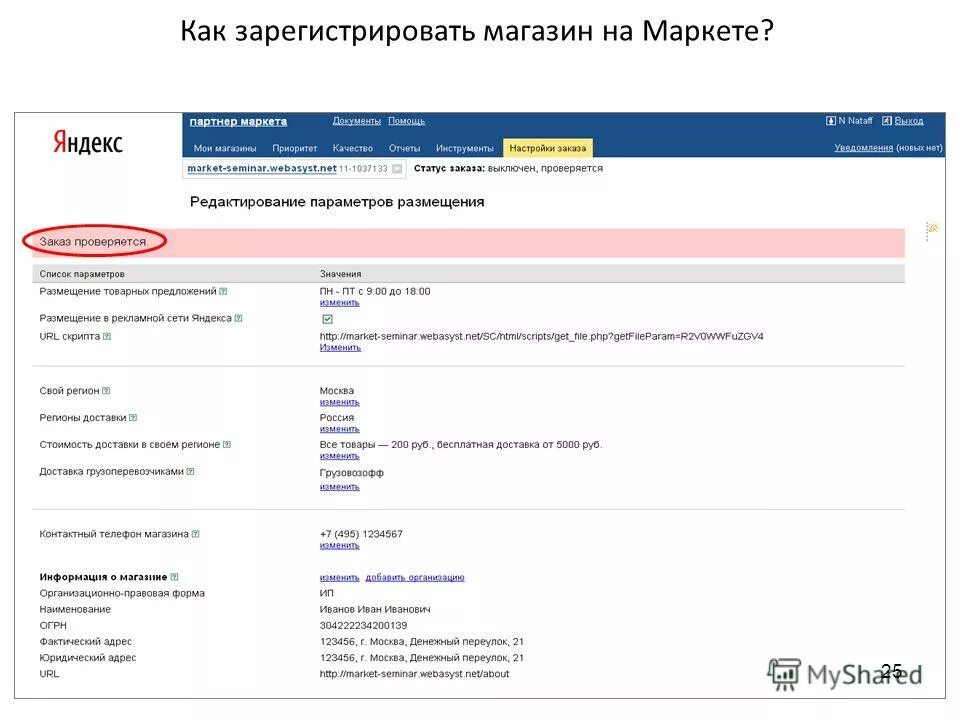The width and height of the screenshot is (960, 720).
Task: Open market-seminar.webasyst.net shop link
Action: point(262,168)
